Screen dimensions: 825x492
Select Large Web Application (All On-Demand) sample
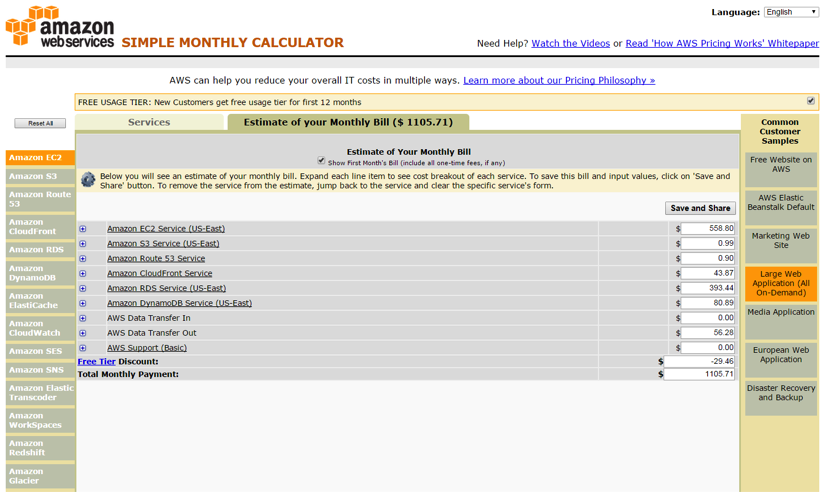tap(781, 284)
